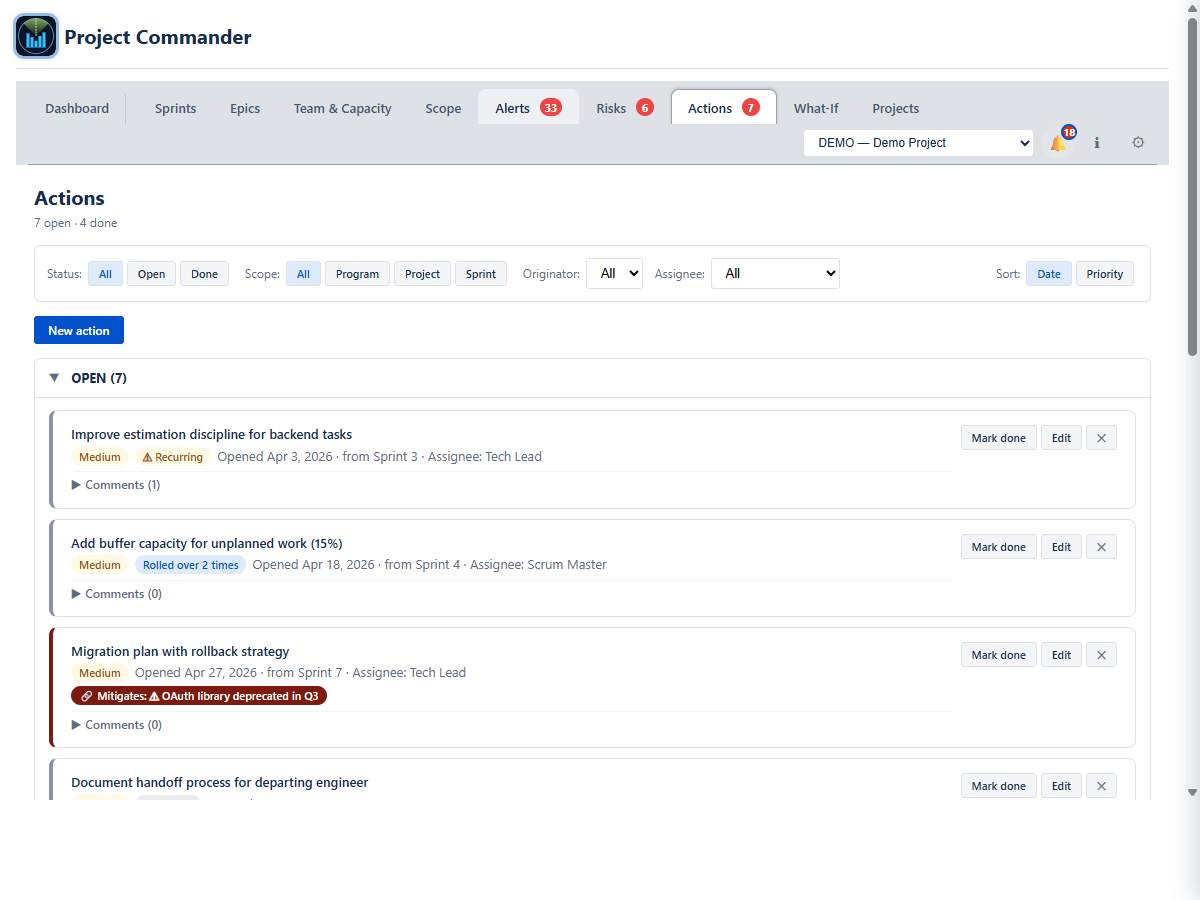Viewport: 1200px width, 900px height.
Task: Set scope filter to All
Action: pos(303,274)
